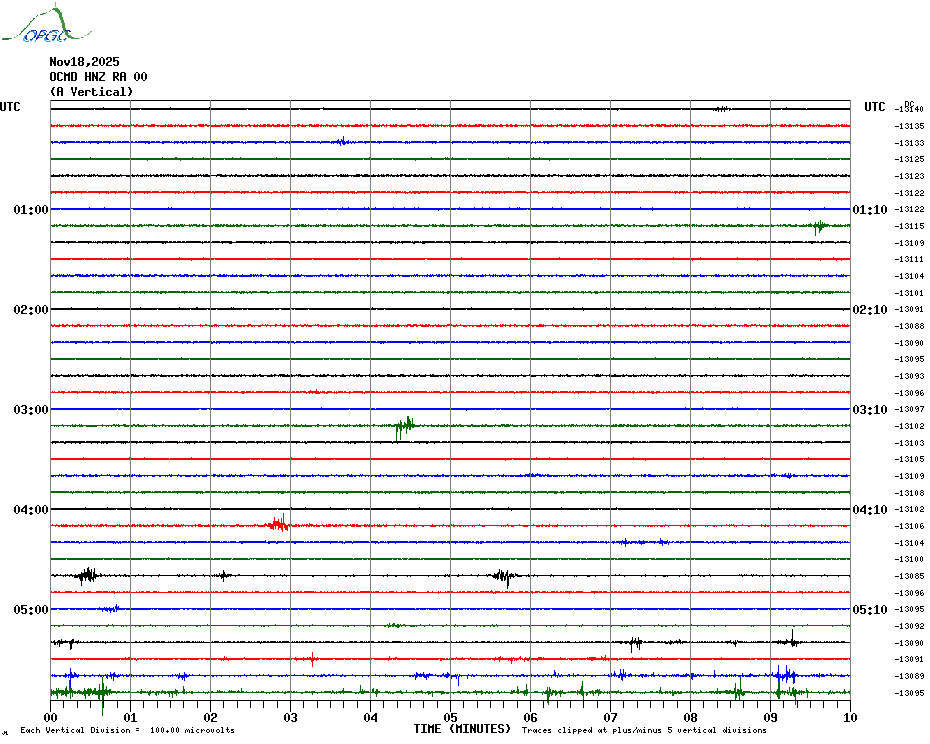Click the 02:10 time label on right axis
Viewport: 930px width, 744px height.
[x=868, y=310]
